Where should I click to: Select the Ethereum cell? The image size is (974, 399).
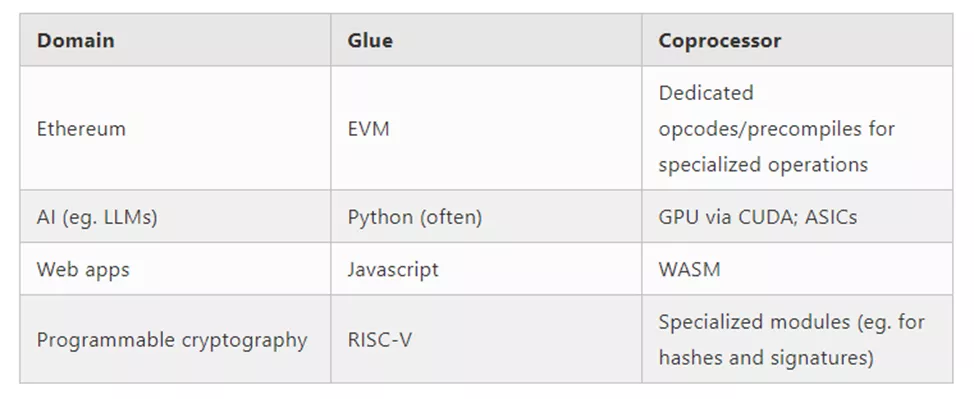[175, 129]
